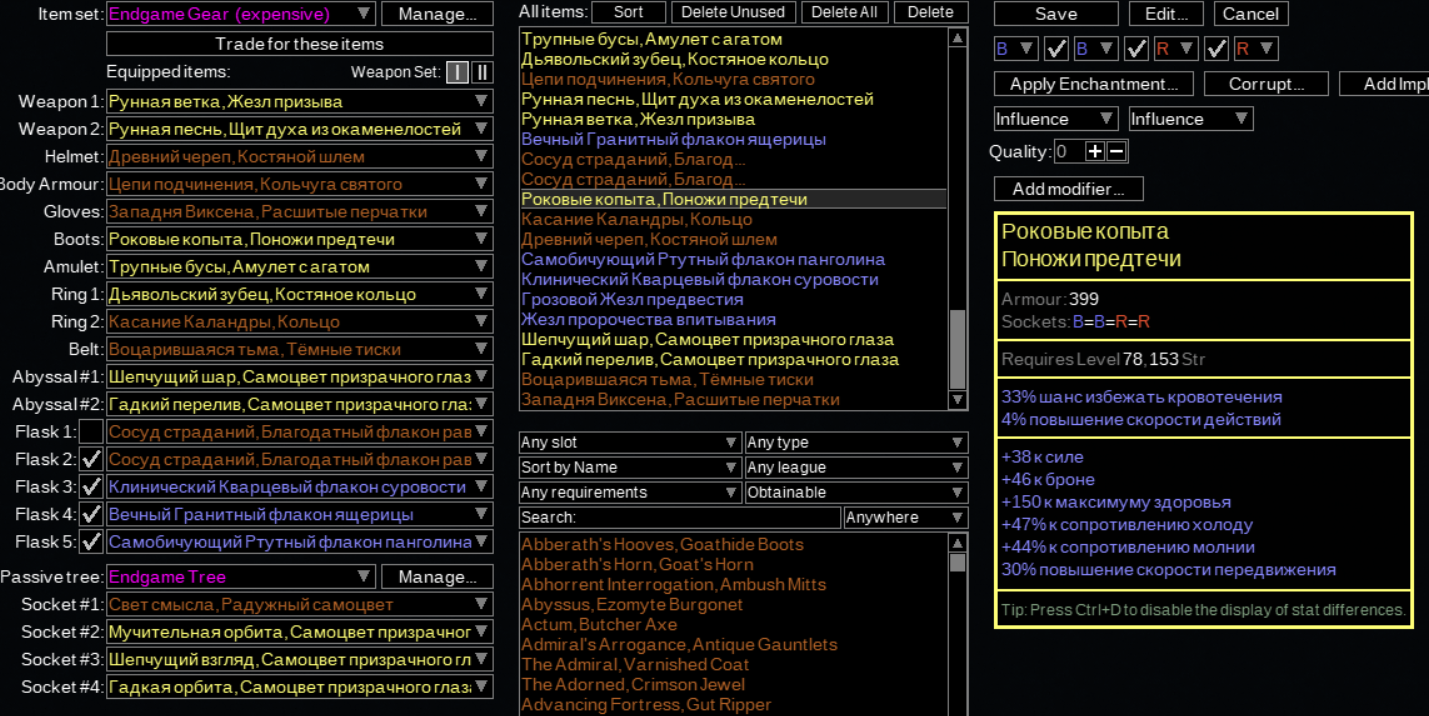Image resolution: width=1429 pixels, height=716 pixels.
Task: Select weapon set I button
Action: click(457, 72)
